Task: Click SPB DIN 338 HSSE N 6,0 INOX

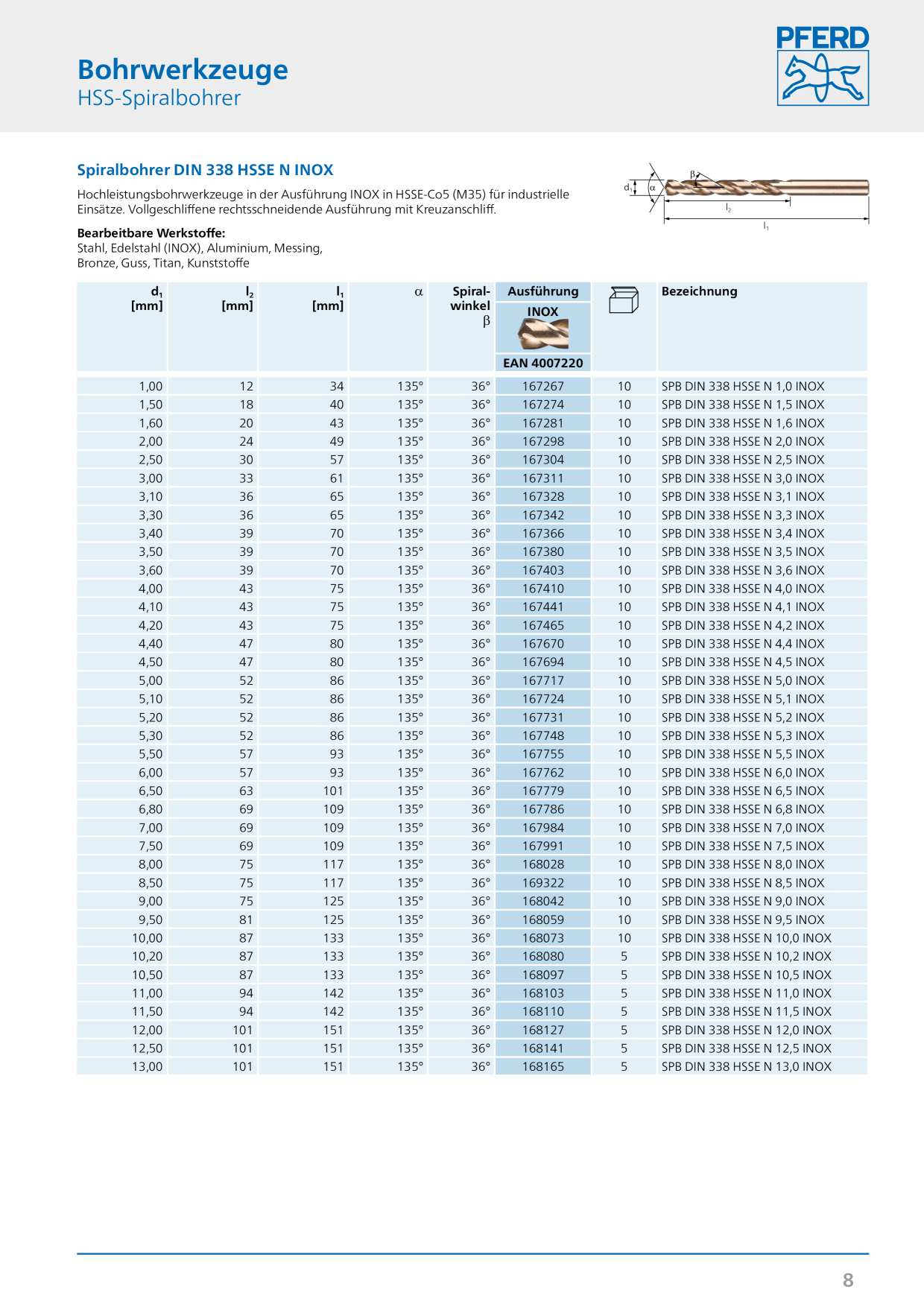Action: click(743, 773)
